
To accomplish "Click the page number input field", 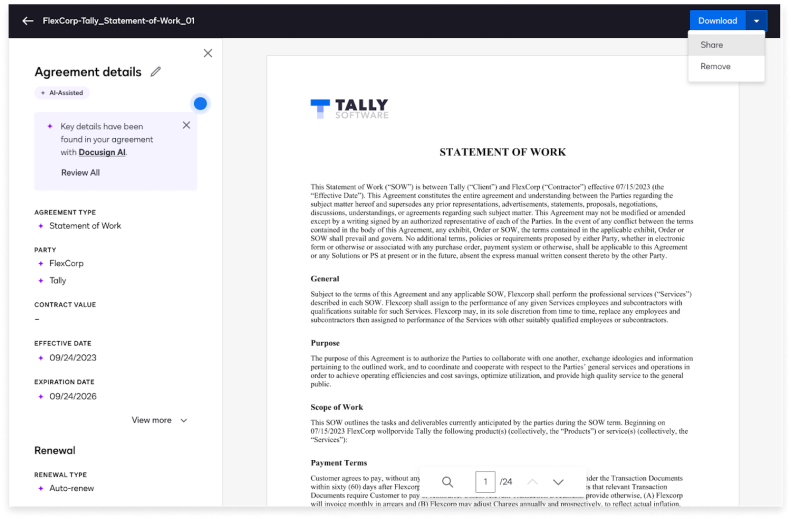I will click(485, 482).
